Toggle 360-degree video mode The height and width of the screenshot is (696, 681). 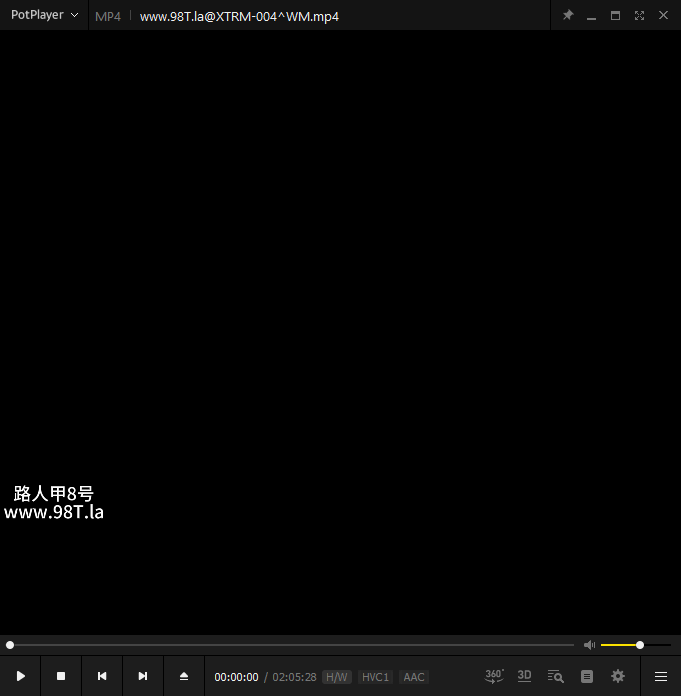tap(494, 676)
